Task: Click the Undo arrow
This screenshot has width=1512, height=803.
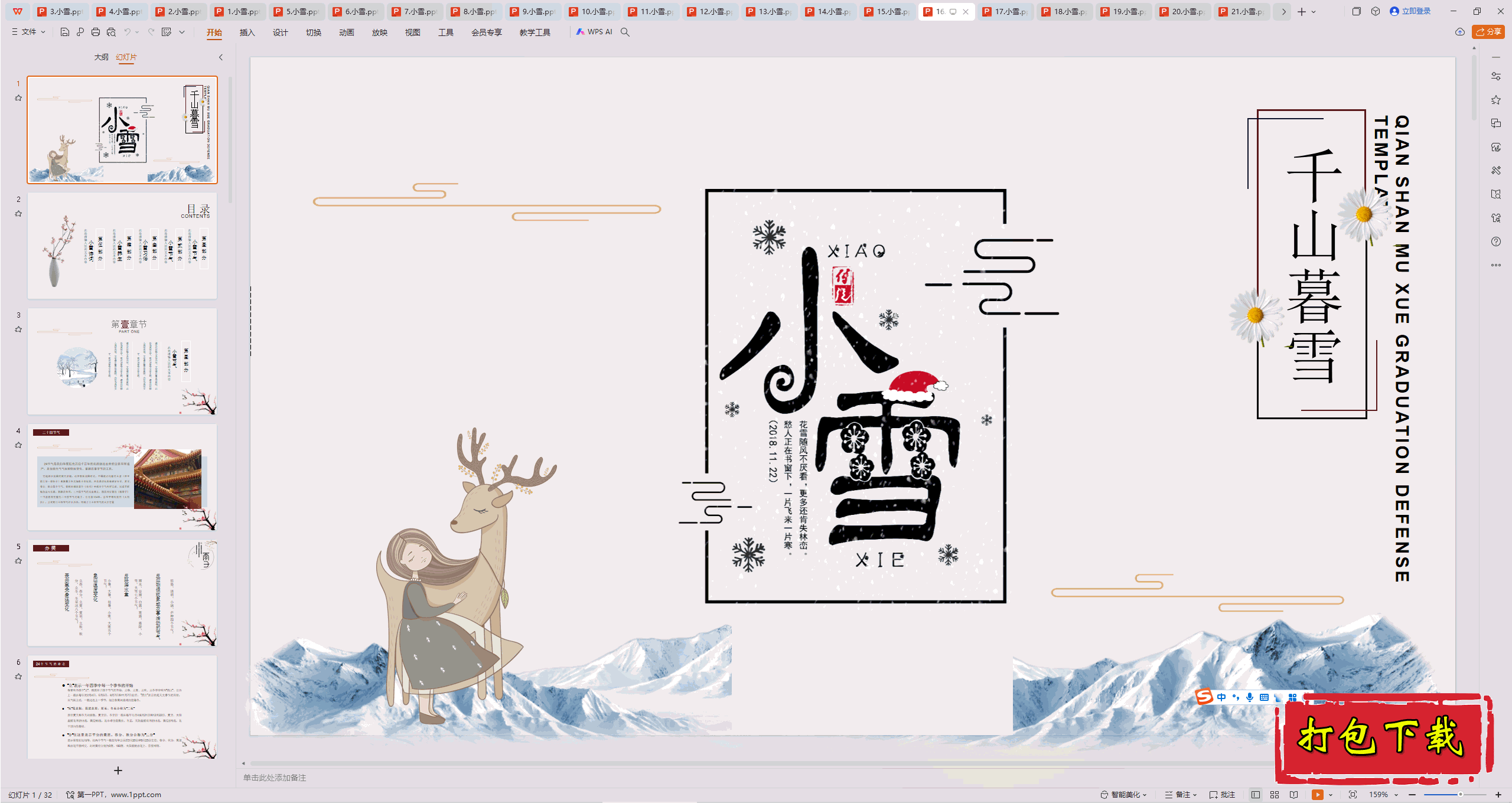Action: coord(127,32)
